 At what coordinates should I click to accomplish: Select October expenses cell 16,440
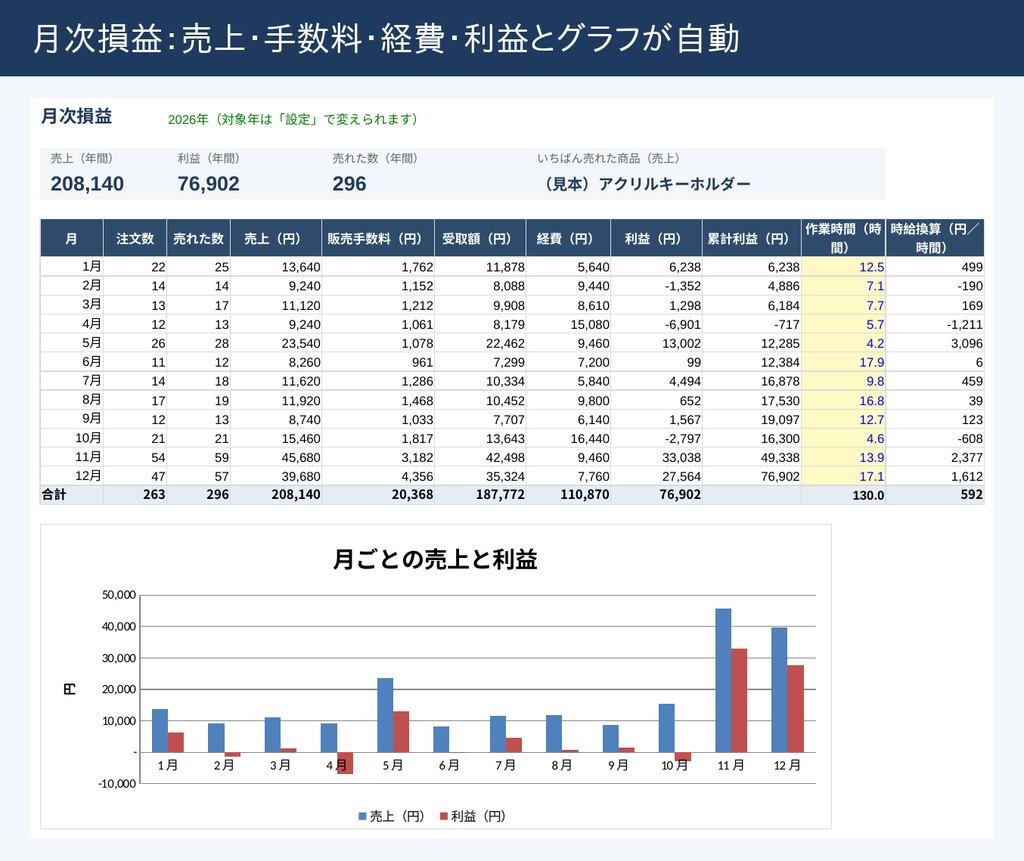(568, 438)
